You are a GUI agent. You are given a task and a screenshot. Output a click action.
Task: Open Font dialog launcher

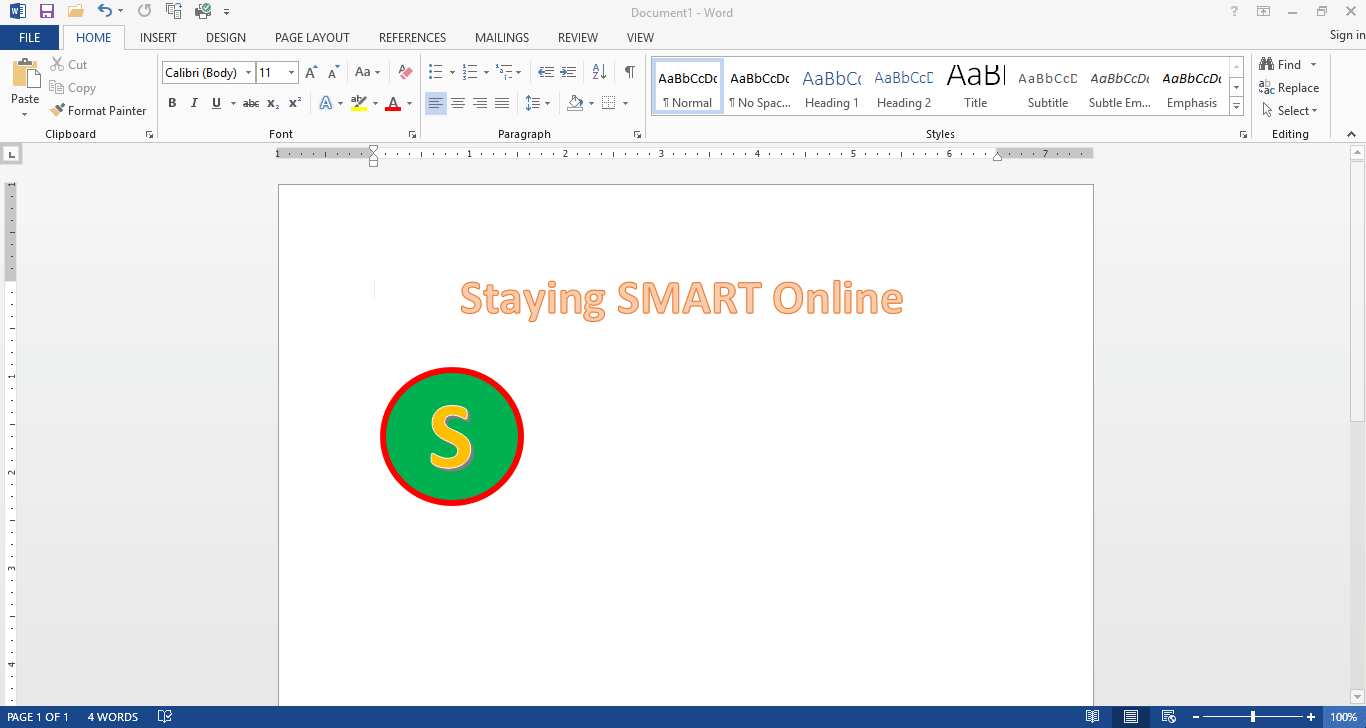tap(412, 134)
